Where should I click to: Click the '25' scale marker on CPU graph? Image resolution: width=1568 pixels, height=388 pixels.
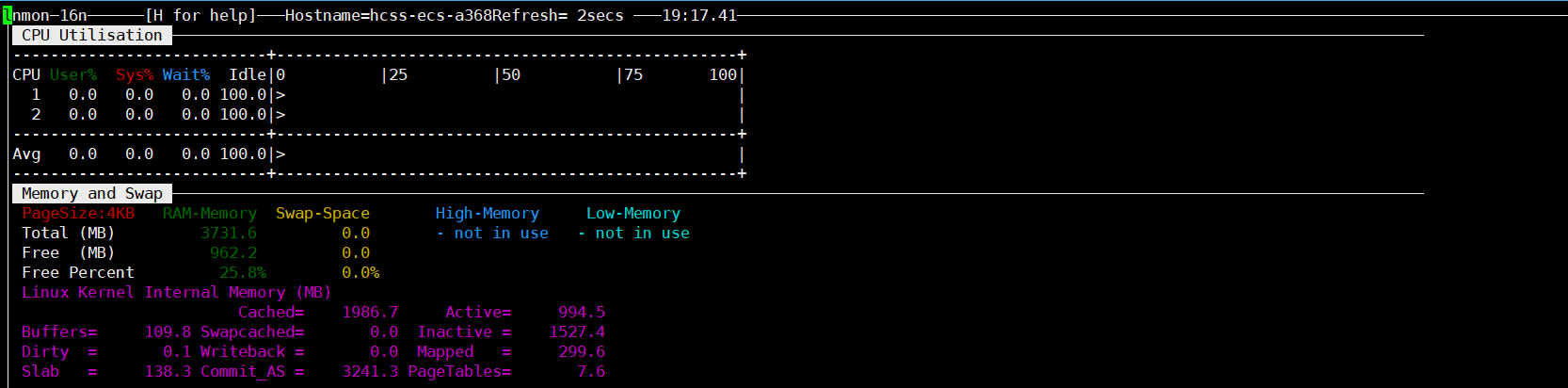(x=398, y=75)
